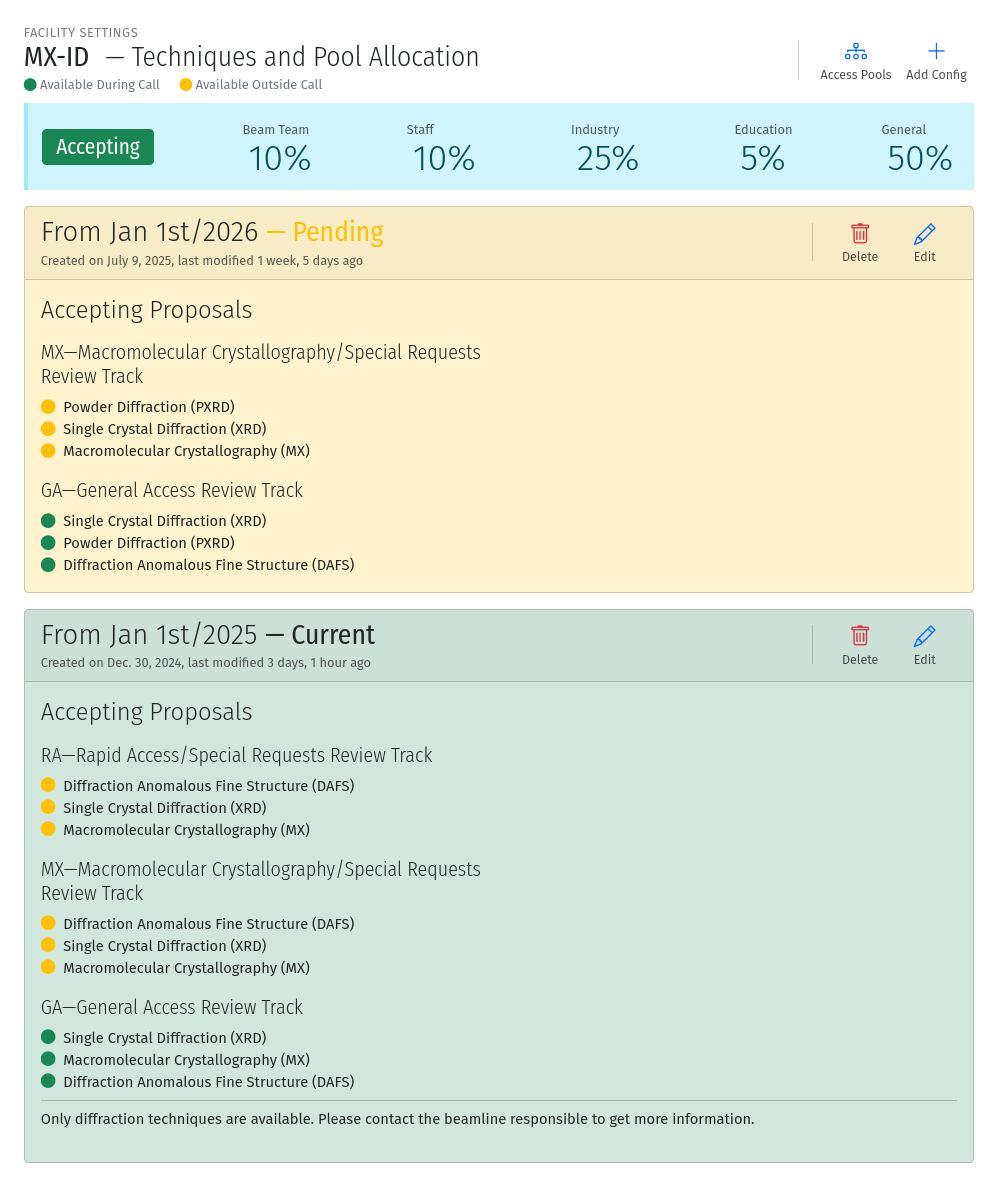Click the orange Pending status label
Viewport: 998px width, 1184px height.
click(x=338, y=232)
